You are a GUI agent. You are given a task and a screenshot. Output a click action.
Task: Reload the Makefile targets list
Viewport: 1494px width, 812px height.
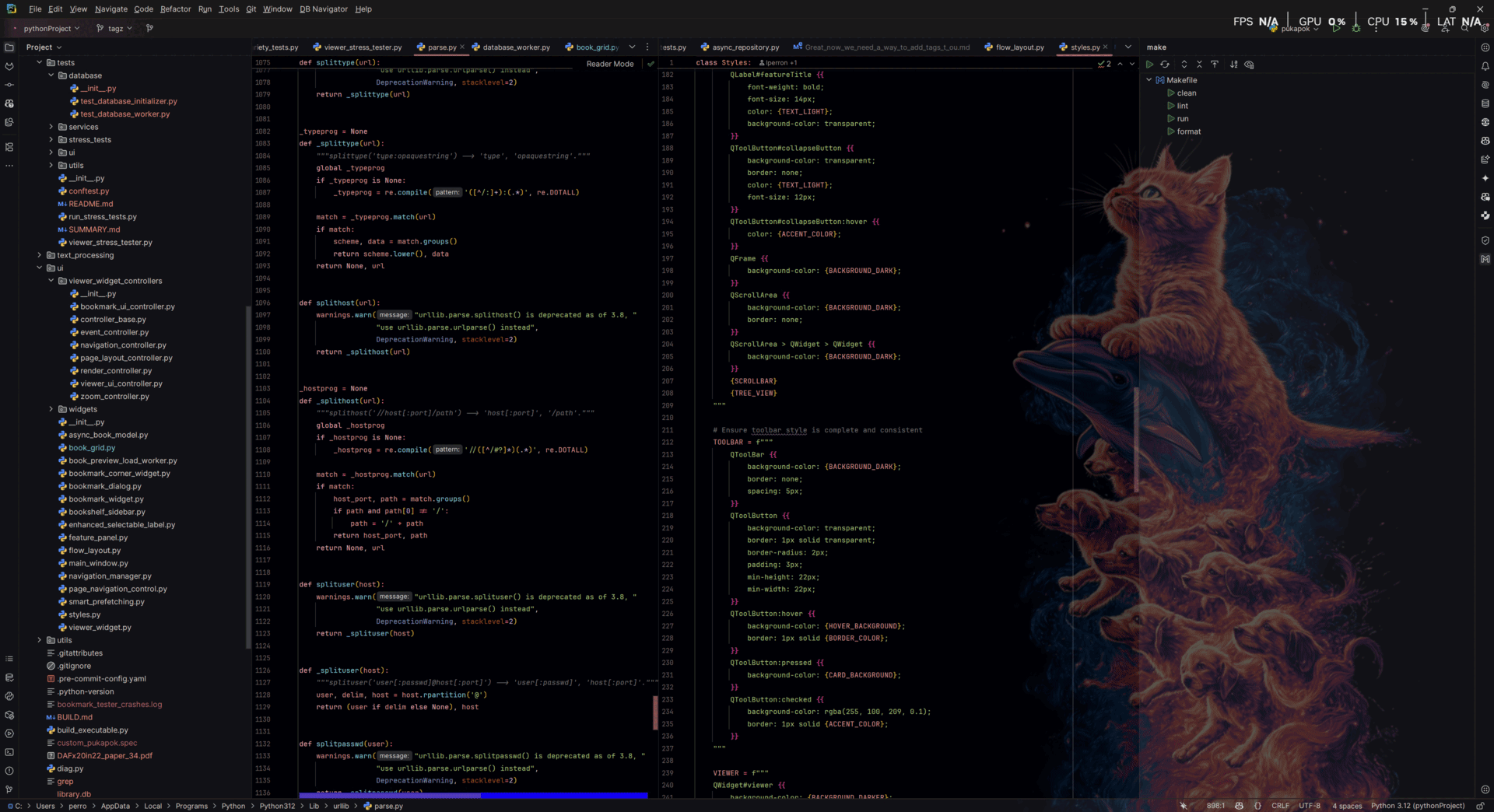[1165, 65]
